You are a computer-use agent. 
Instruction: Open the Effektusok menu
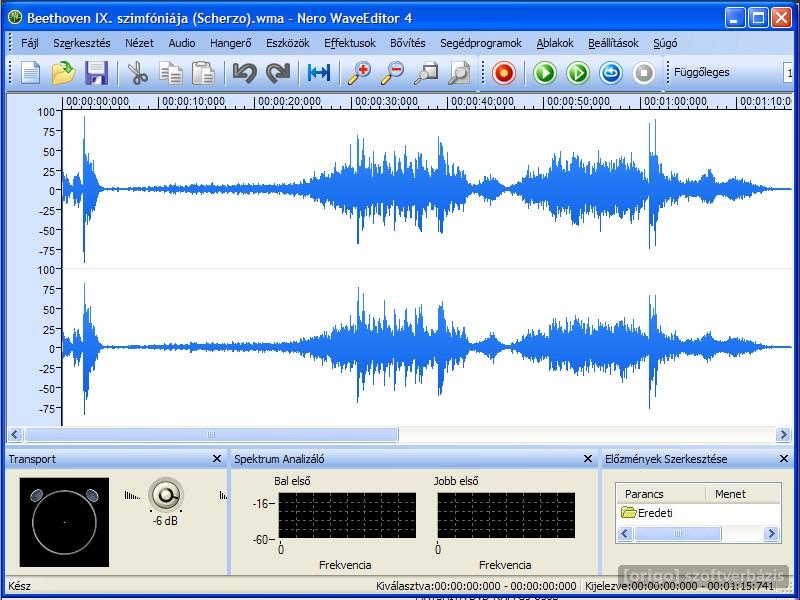click(350, 43)
